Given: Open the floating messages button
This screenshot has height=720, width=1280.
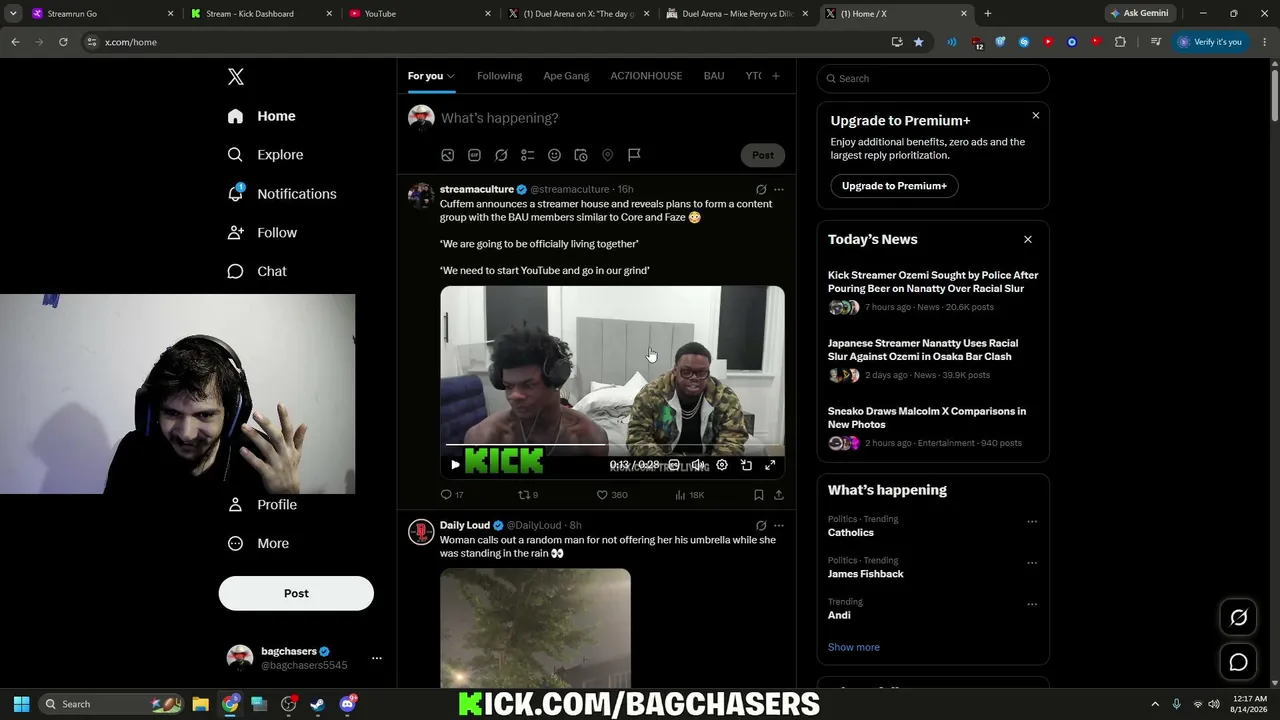Looking at the screenshot, I should (1238, 662).
